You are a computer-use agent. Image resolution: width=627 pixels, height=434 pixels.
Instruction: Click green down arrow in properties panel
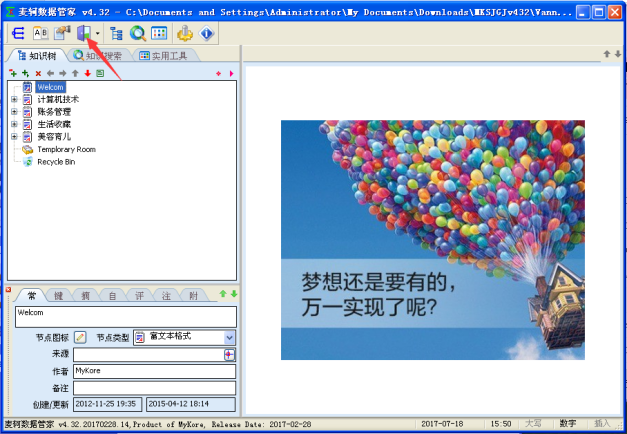(234, 294)
